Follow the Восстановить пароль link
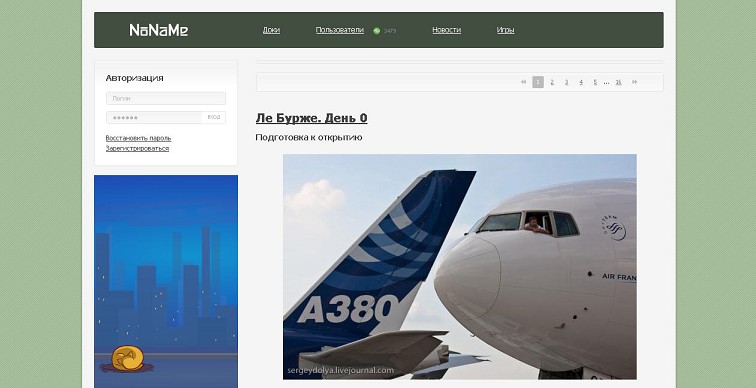The width and height of the screenshot is (756, 388). pos(138,138)
